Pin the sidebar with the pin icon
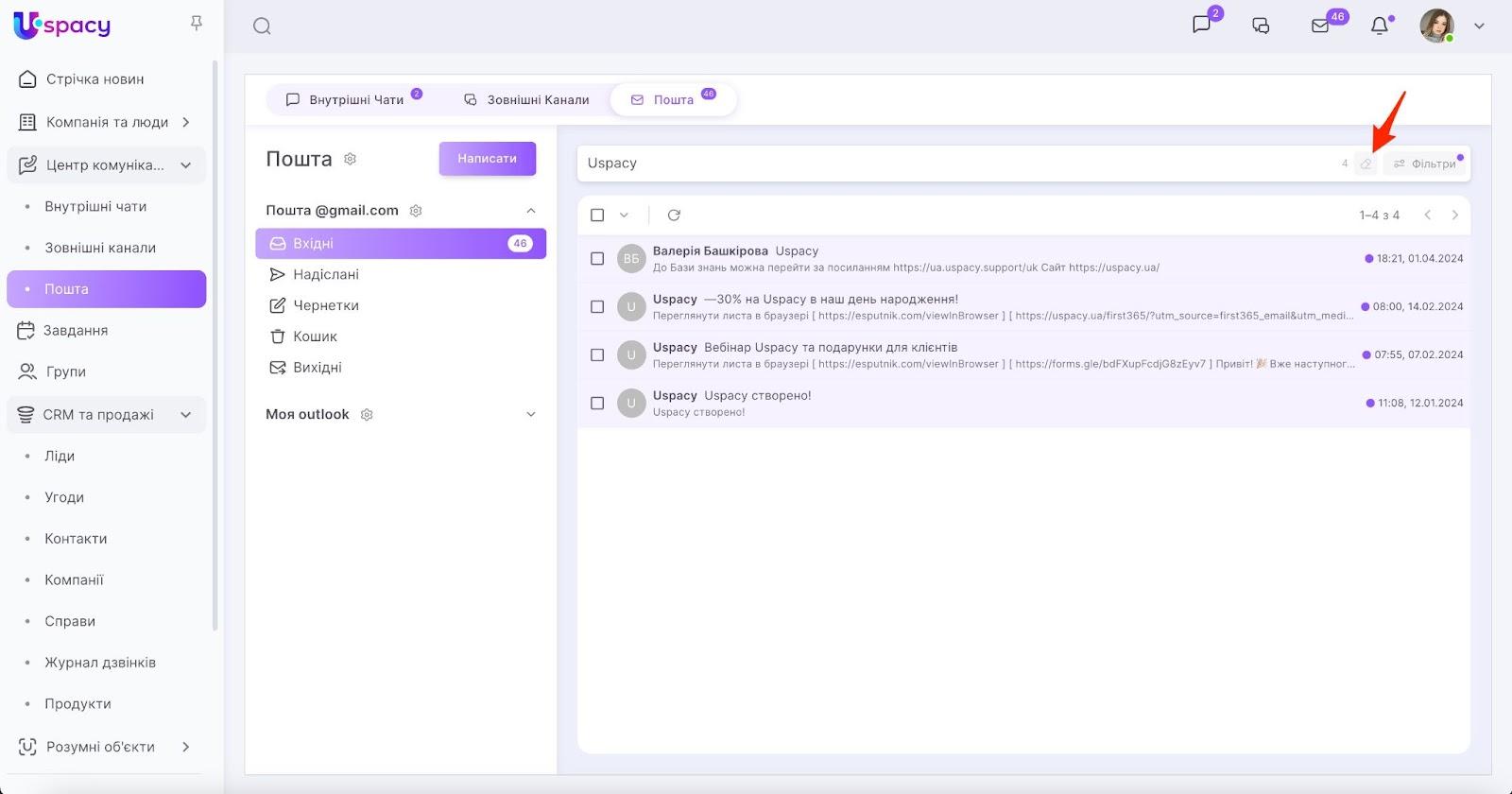The width and height of the screenshot is (1512, 794). coord(197,23)
